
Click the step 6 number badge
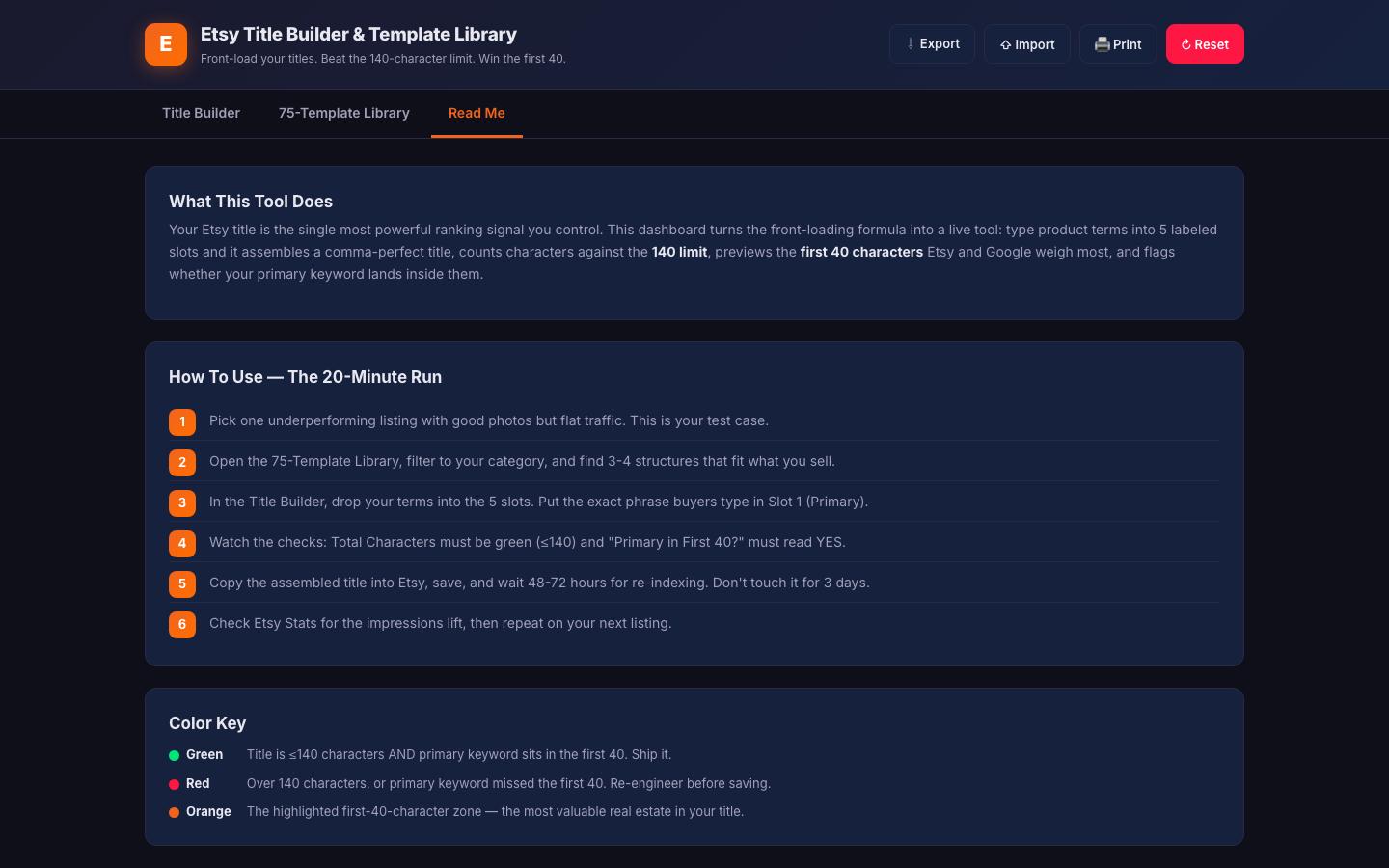(x=182, y=624)
